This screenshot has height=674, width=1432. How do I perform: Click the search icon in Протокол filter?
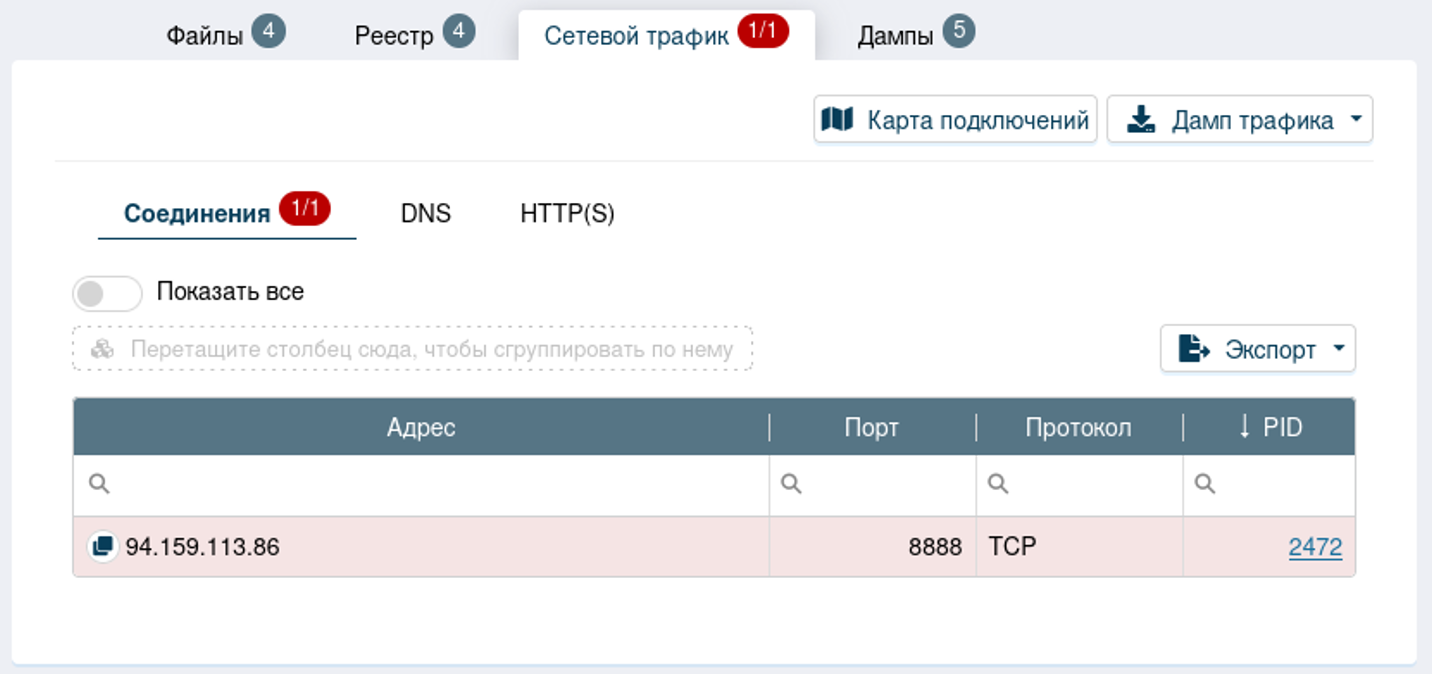(x=998, y=485)
